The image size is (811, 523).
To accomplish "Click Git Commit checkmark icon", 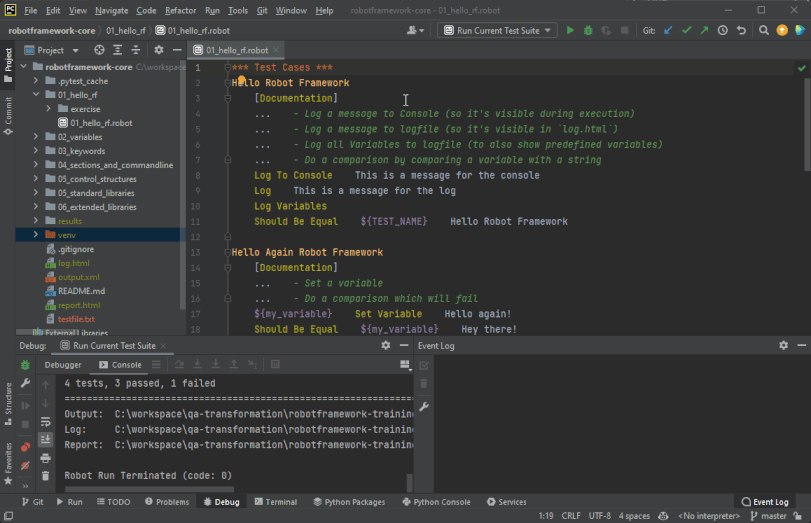I will click(686, 30).
